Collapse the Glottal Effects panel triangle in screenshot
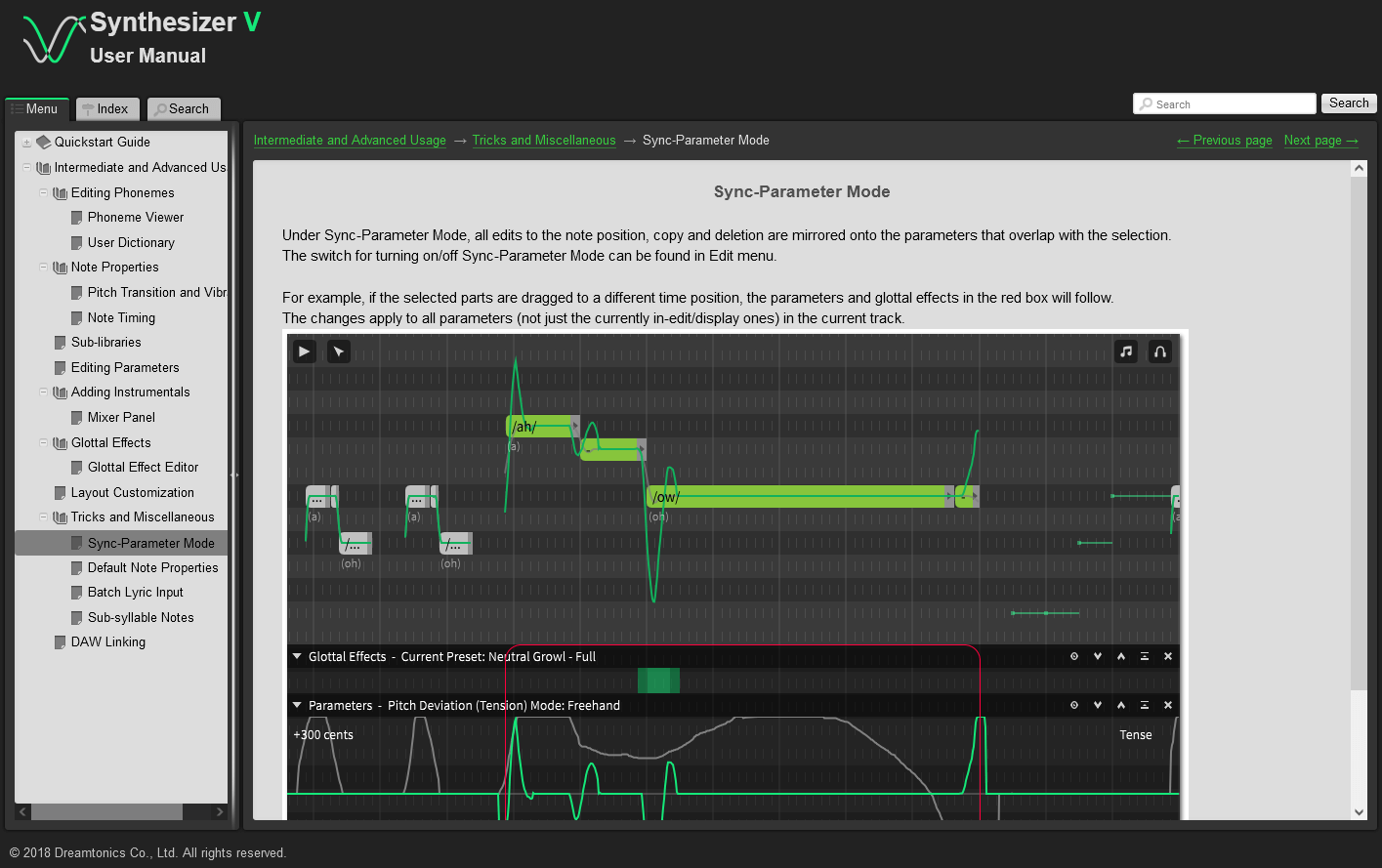 click(297, 656)
